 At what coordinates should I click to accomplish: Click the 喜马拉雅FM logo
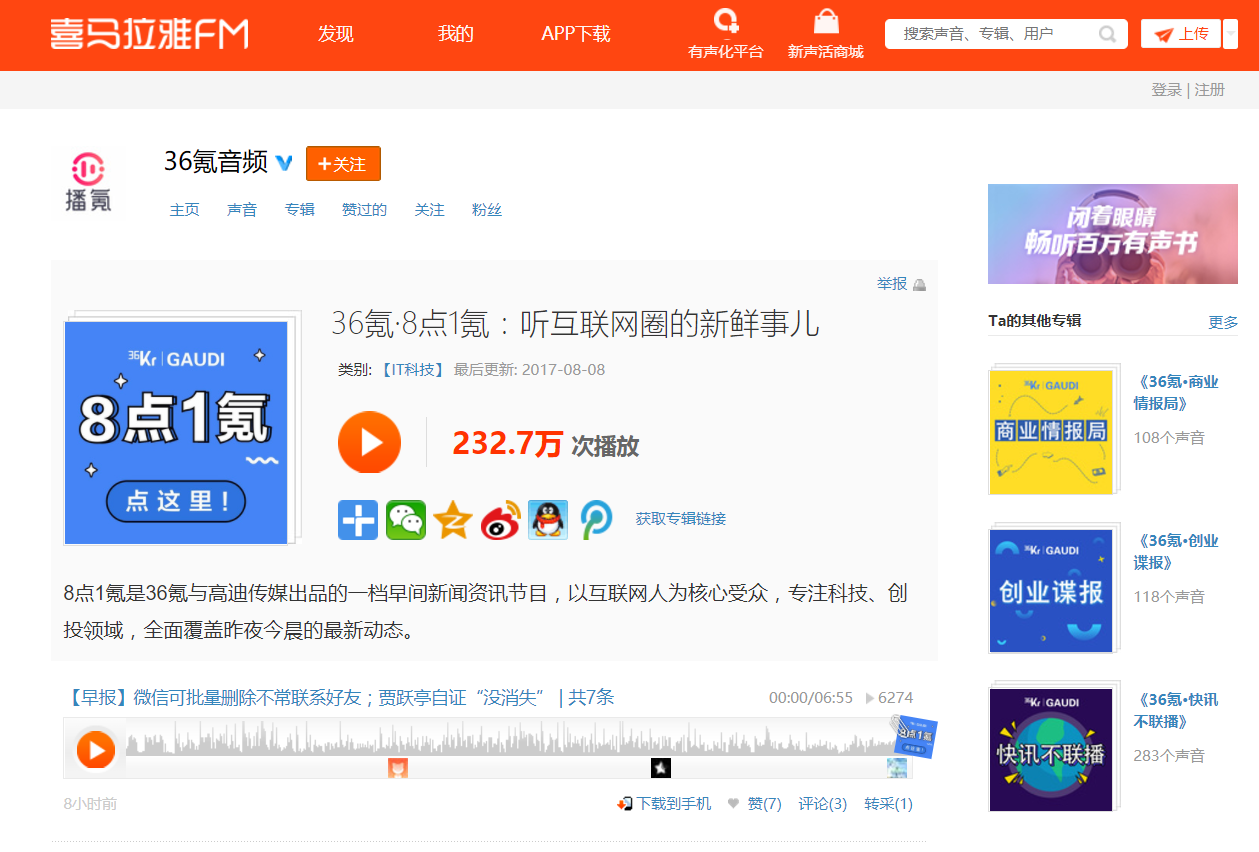[x=149, y=33]
